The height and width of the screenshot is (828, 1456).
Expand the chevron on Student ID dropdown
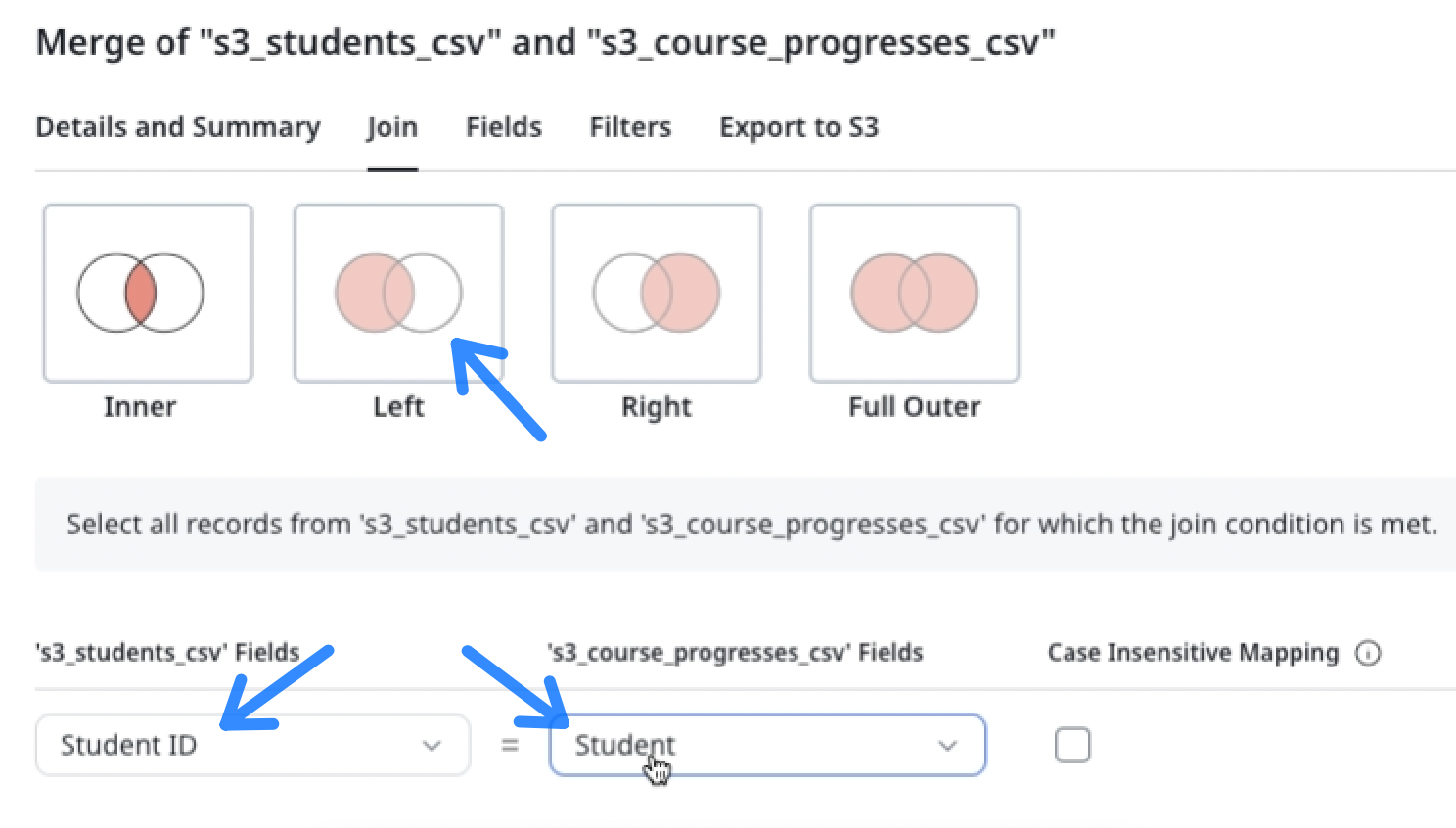pos(432,746)
